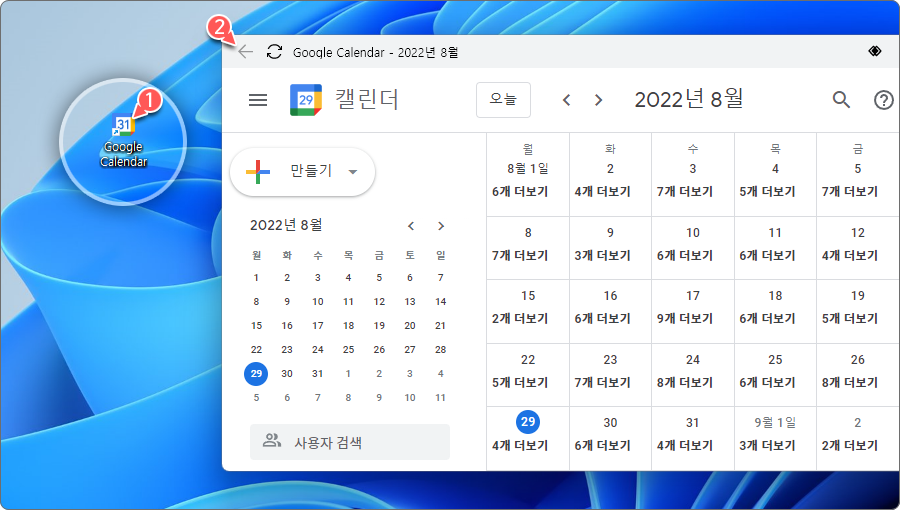Click day 10 in main month grid
The width and height of the screenshot is (900, 510).
click(x=693, y=232)
